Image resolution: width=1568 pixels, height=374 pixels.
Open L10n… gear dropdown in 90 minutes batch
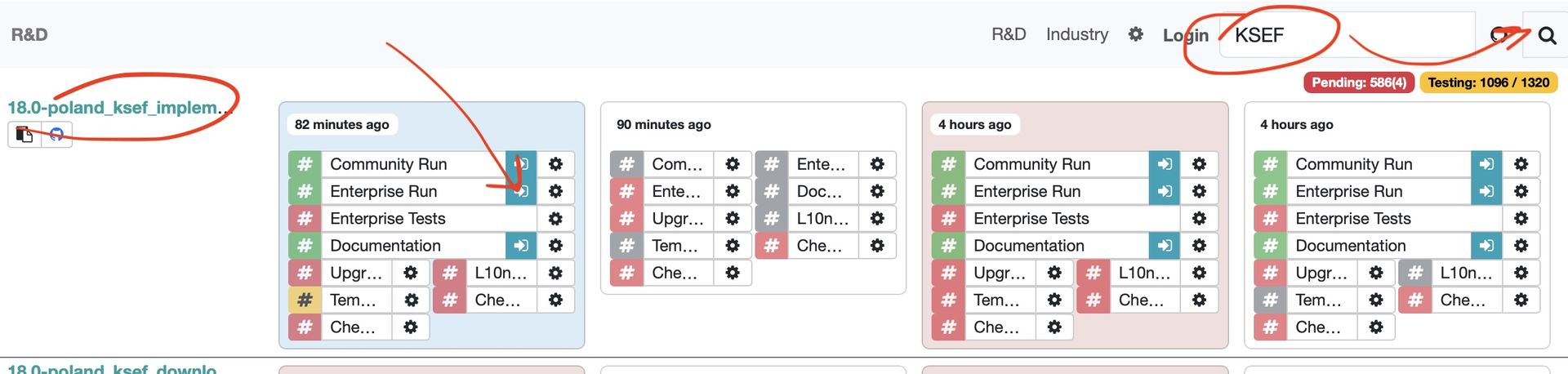point(877,219)
